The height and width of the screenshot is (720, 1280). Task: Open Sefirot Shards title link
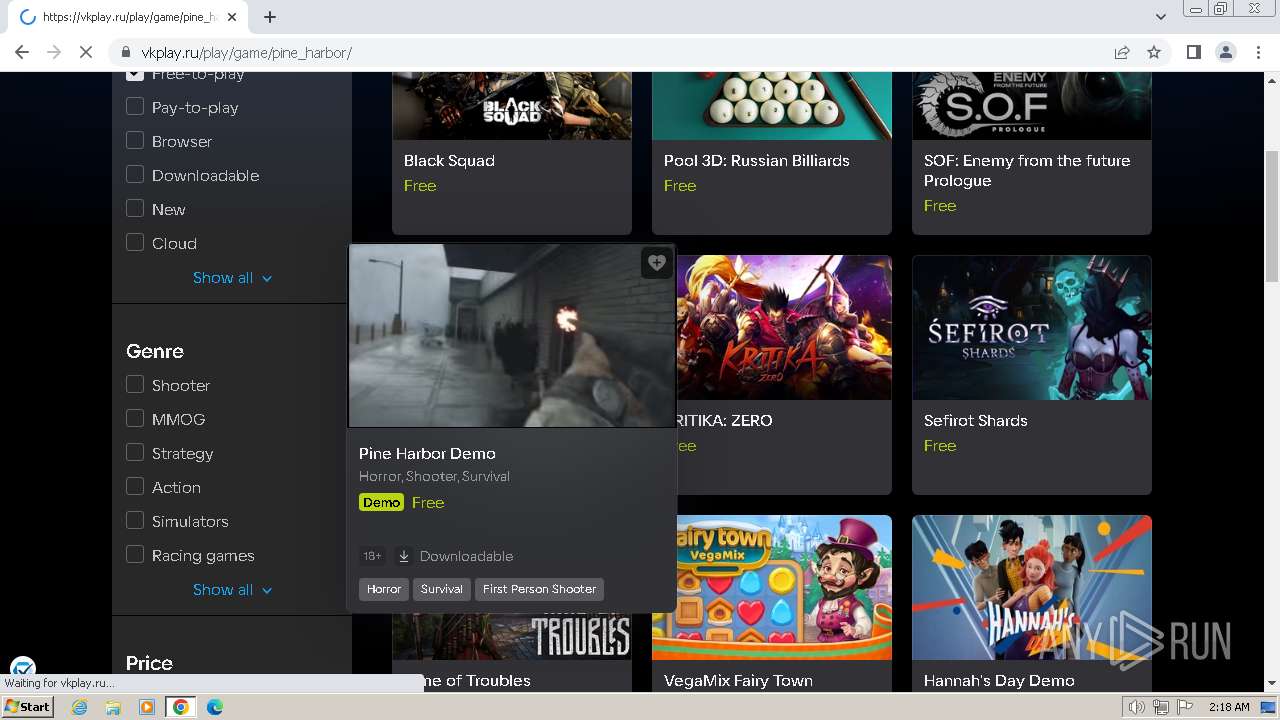tap(976, 421)
